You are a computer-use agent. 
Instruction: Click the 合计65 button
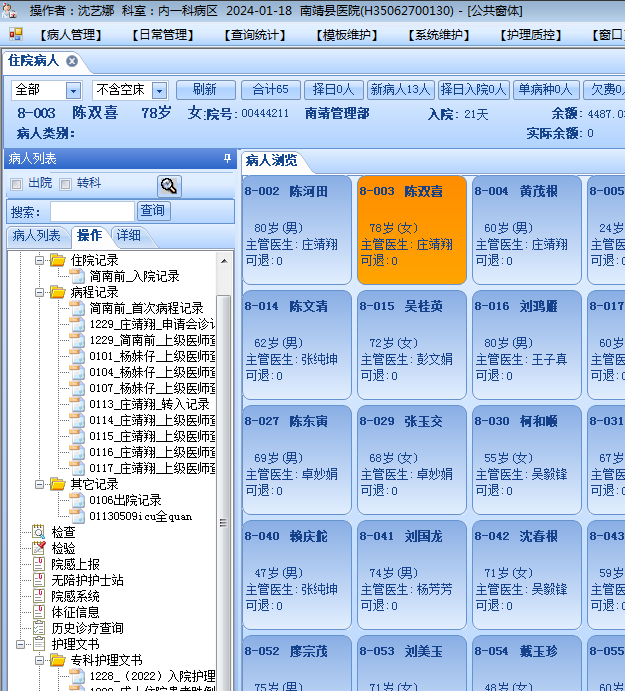point(271,90)
